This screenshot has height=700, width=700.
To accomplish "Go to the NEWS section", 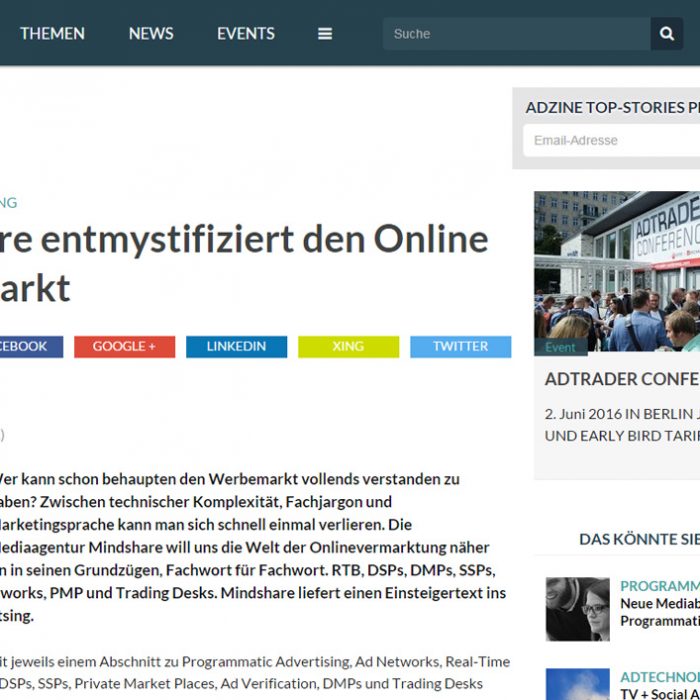I will pyautogui.click(x=151, y=33).
